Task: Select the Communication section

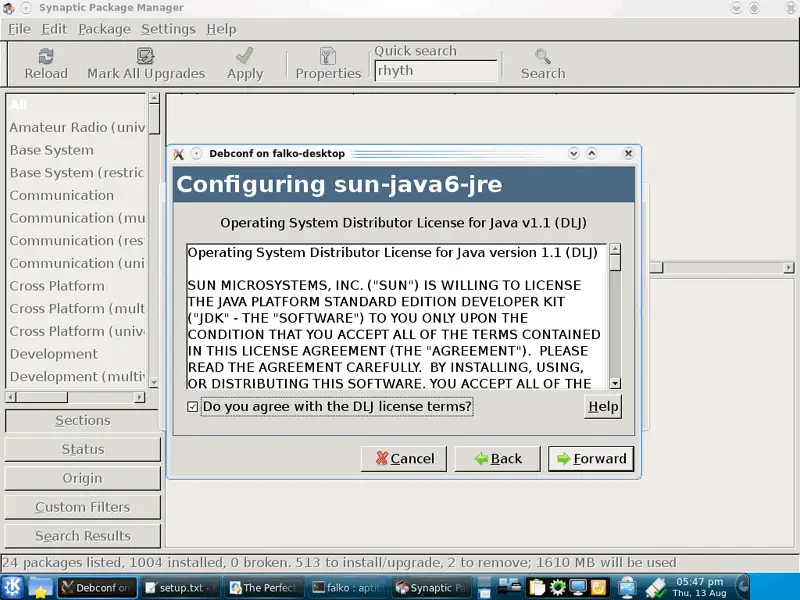Action: pos(77,195)
